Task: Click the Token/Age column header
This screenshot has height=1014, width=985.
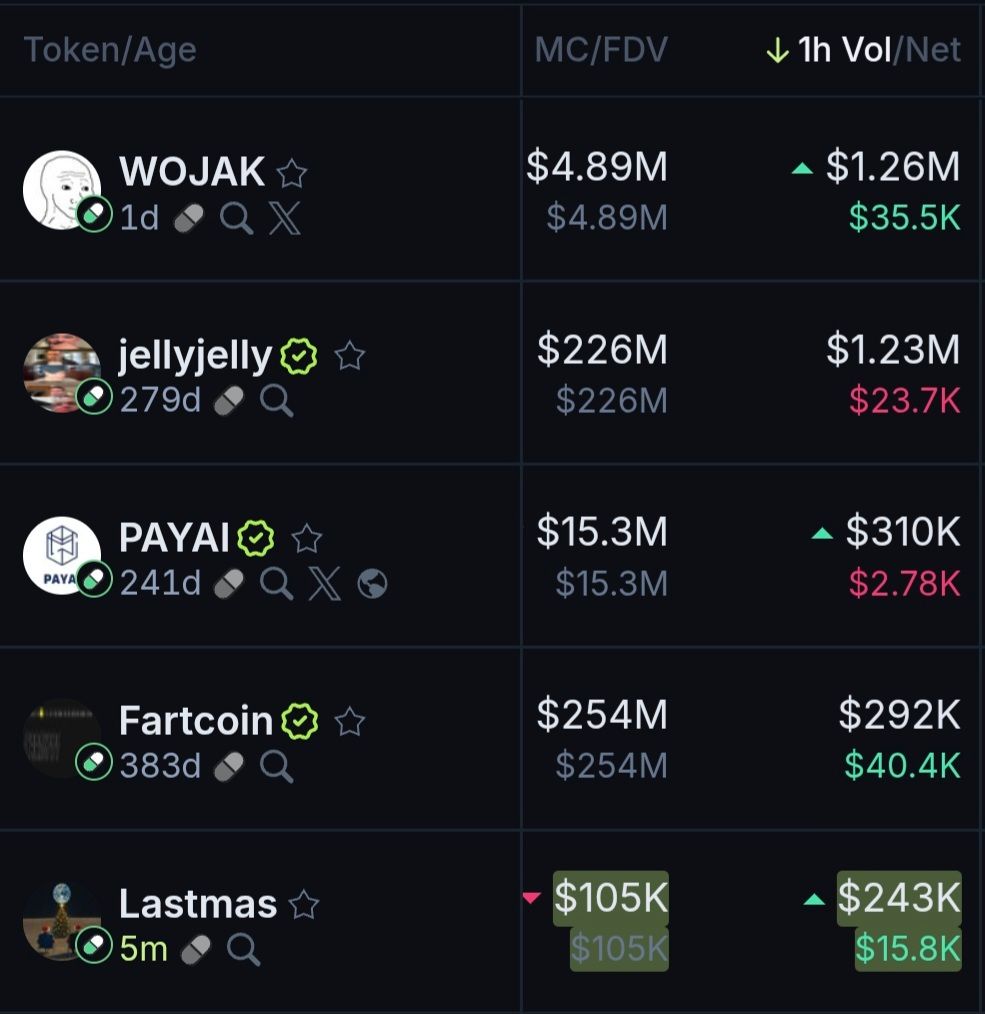Action: pos(110,50)
